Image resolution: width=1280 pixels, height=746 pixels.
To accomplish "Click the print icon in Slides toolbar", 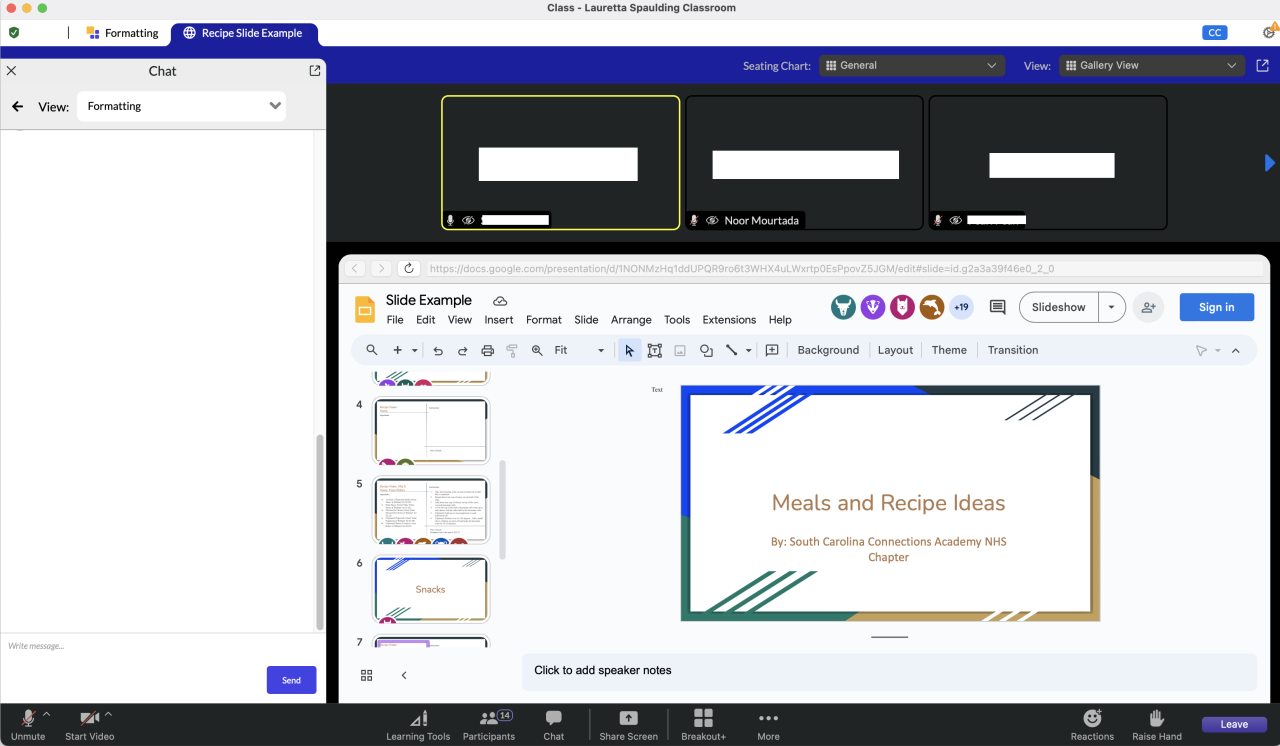I will click(488, 351).
